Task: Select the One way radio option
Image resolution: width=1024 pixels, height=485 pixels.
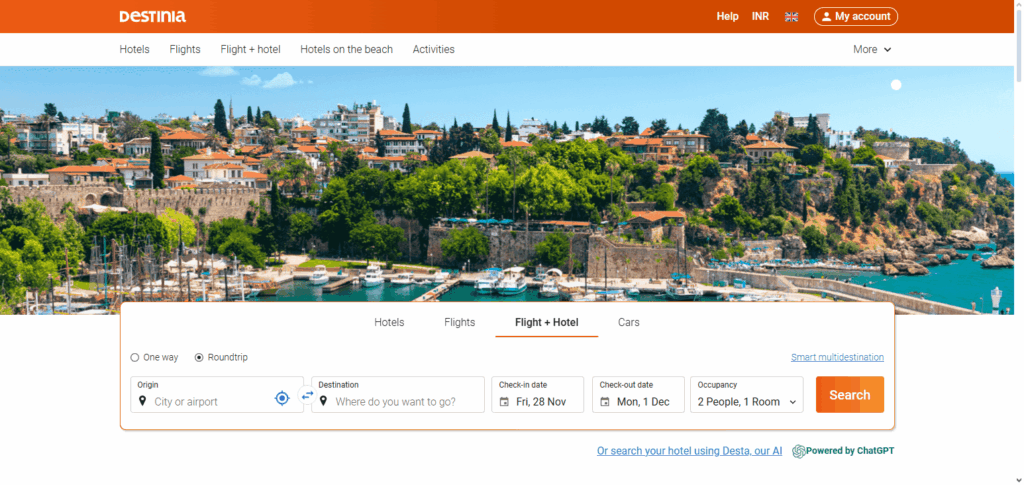Action: point(135,357)
